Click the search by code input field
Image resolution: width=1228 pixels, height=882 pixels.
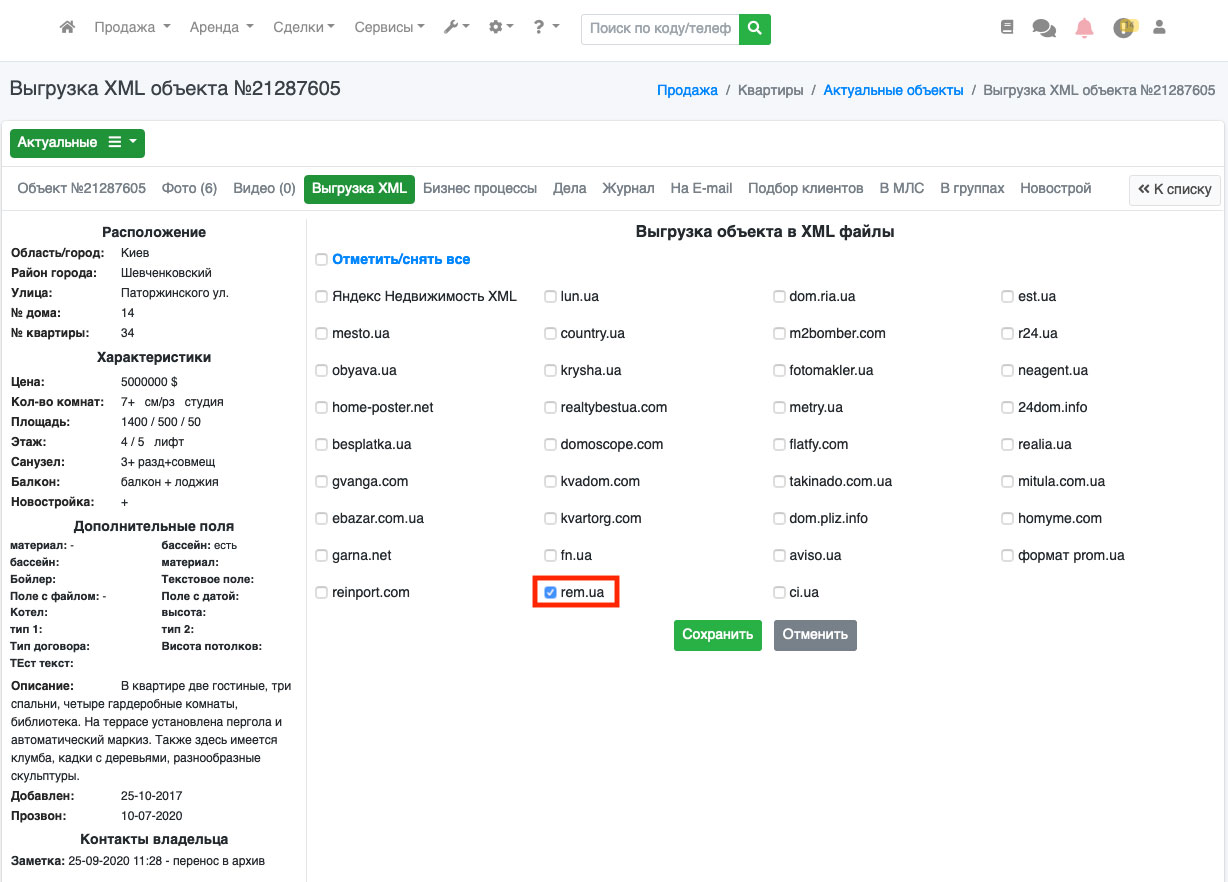point(660,29)
